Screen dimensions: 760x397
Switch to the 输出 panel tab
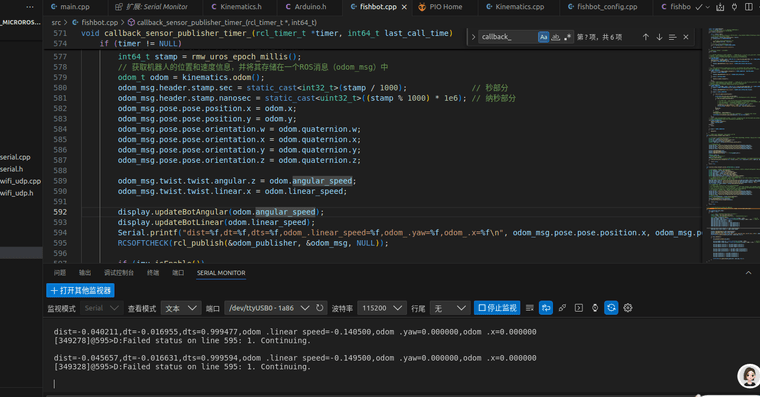pos(85,273)
